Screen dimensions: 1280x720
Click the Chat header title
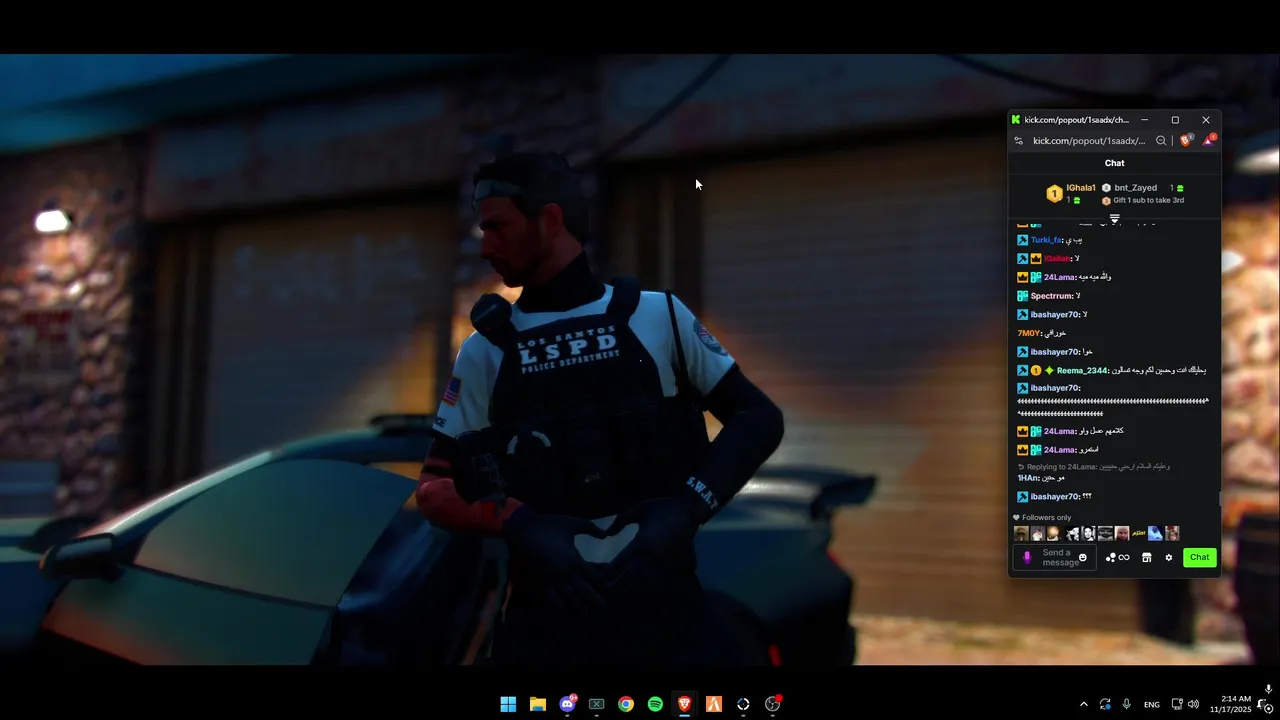tap(1114, 163)
